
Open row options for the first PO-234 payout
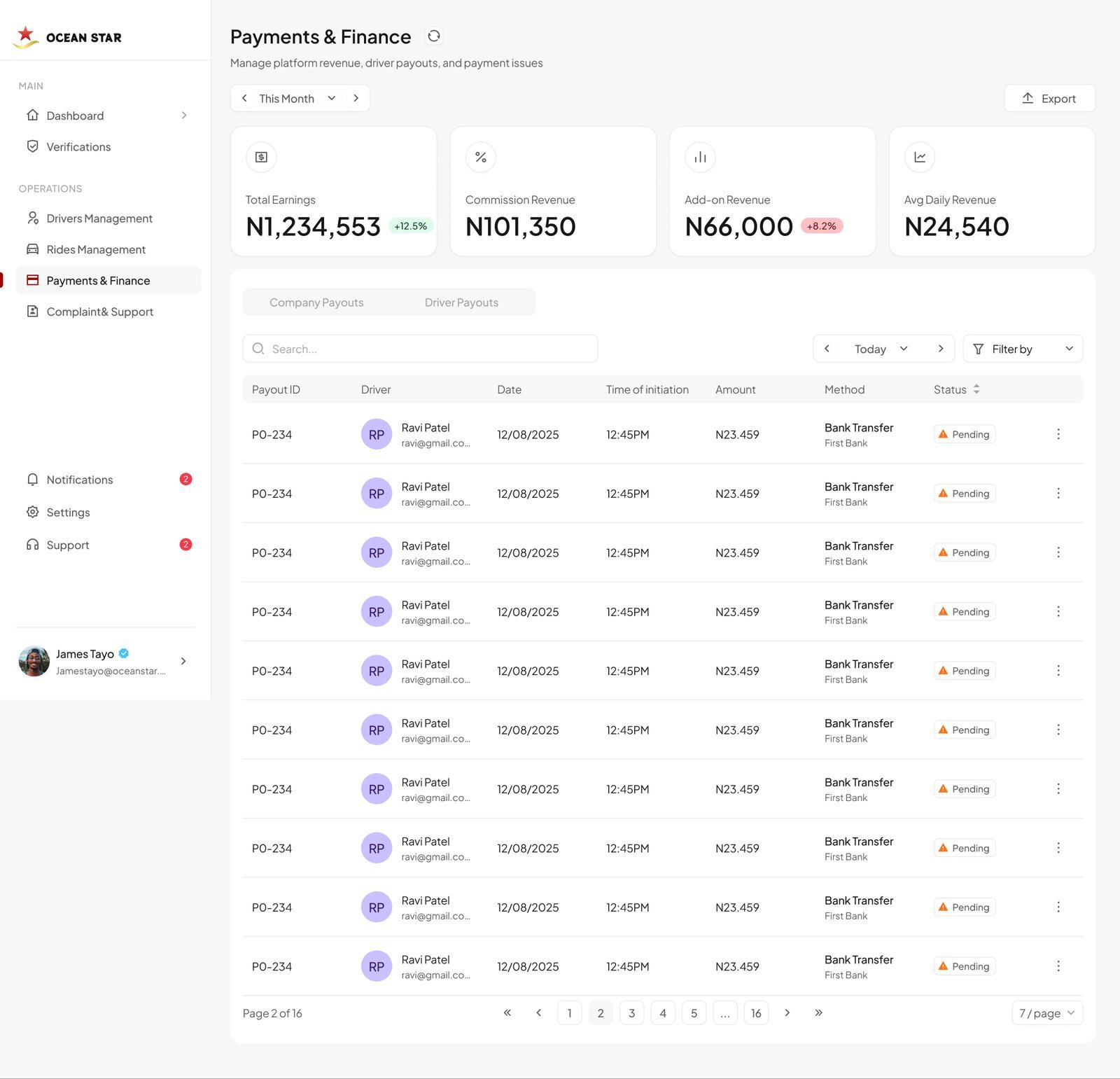point(1058,434)
